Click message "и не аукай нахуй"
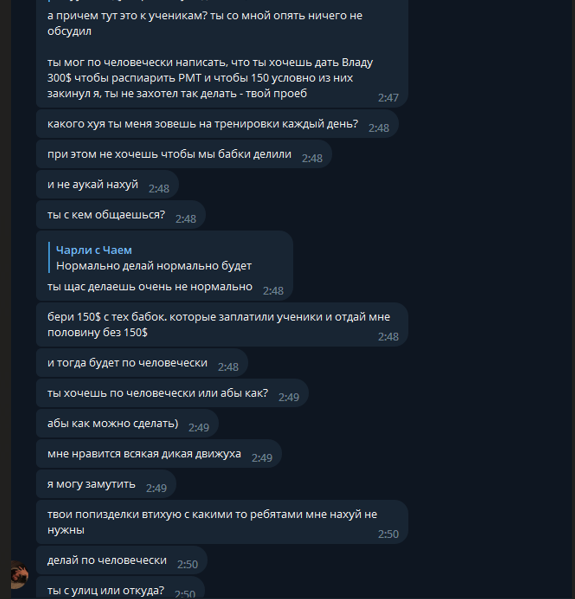The image size is (575, 599). [x=107, y=185]
